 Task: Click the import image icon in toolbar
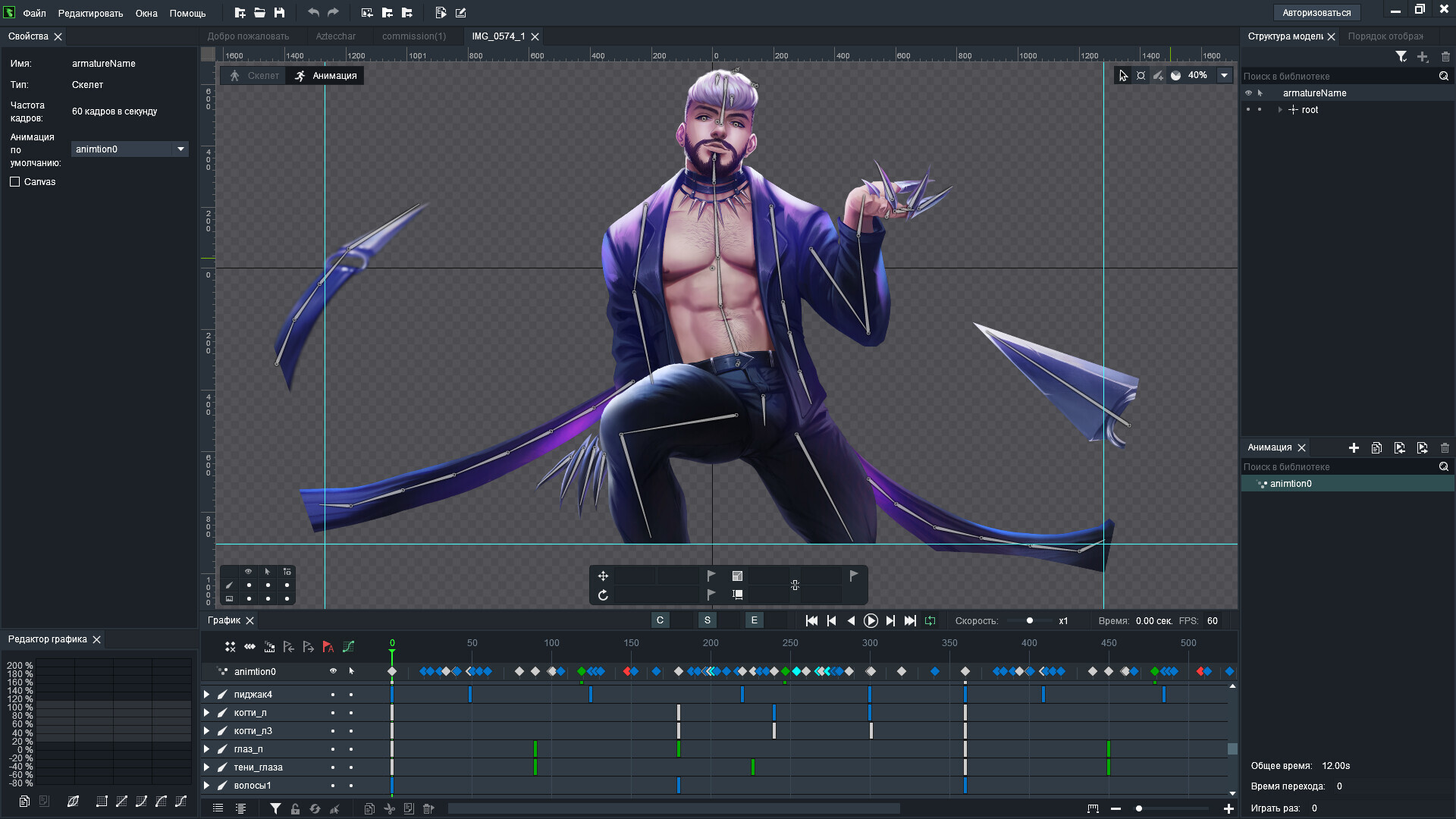tap(367, 13)
